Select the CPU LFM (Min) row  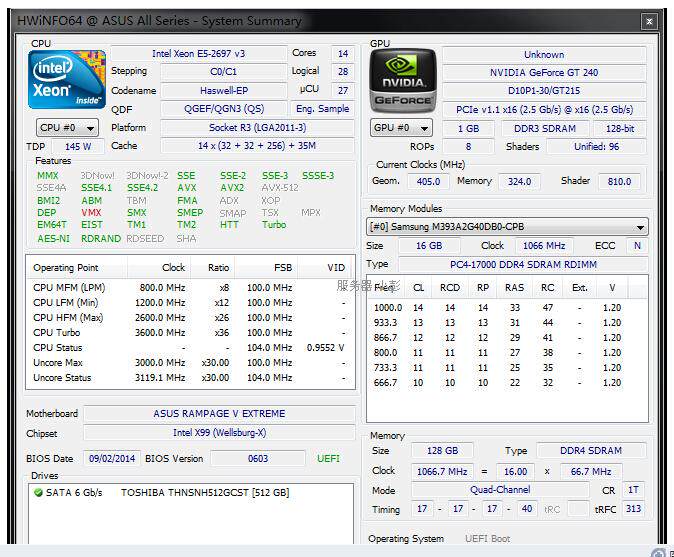point(190,303)
